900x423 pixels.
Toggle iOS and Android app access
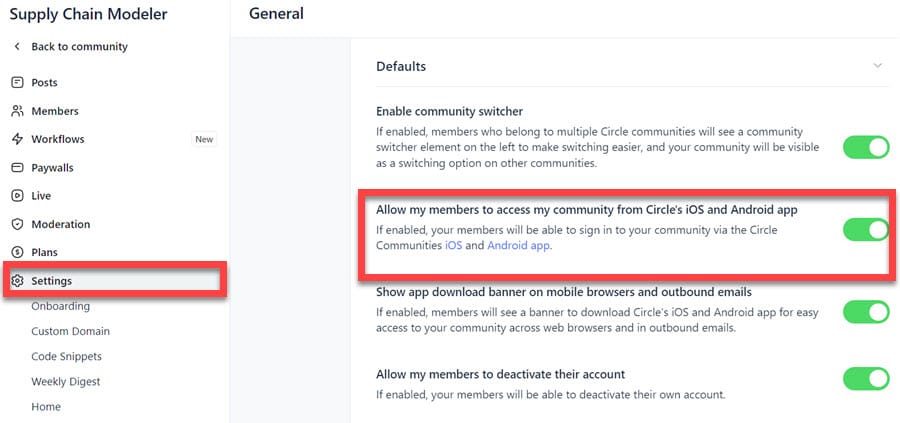point(865,230)
